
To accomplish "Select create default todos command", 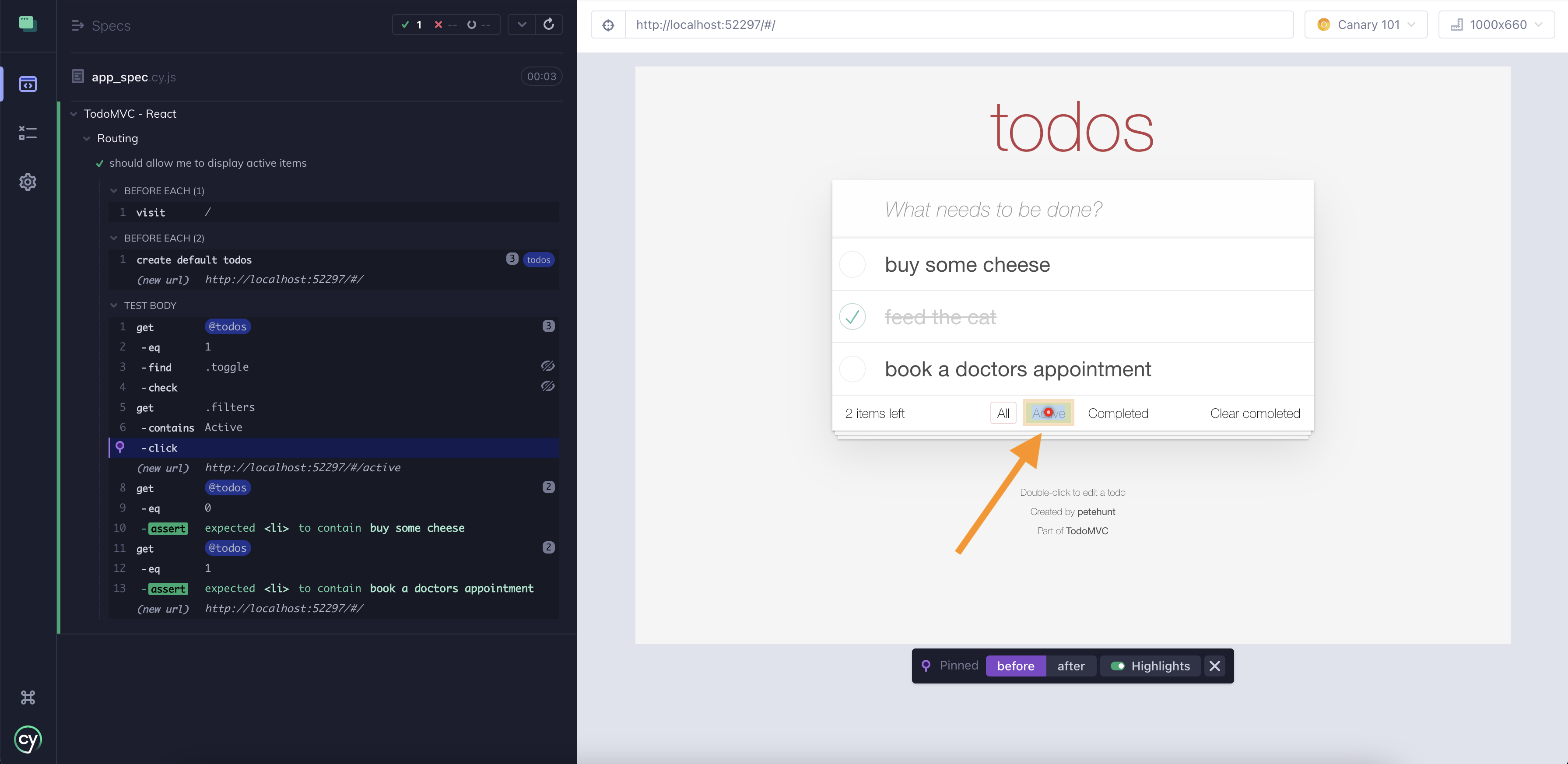I will tap(333, 259).
